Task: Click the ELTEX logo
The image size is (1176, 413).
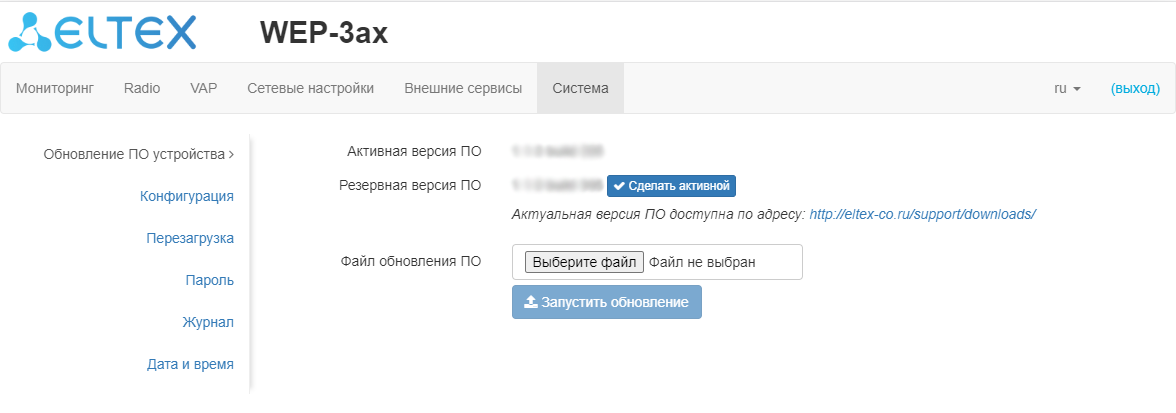Action: pos(103,33)
